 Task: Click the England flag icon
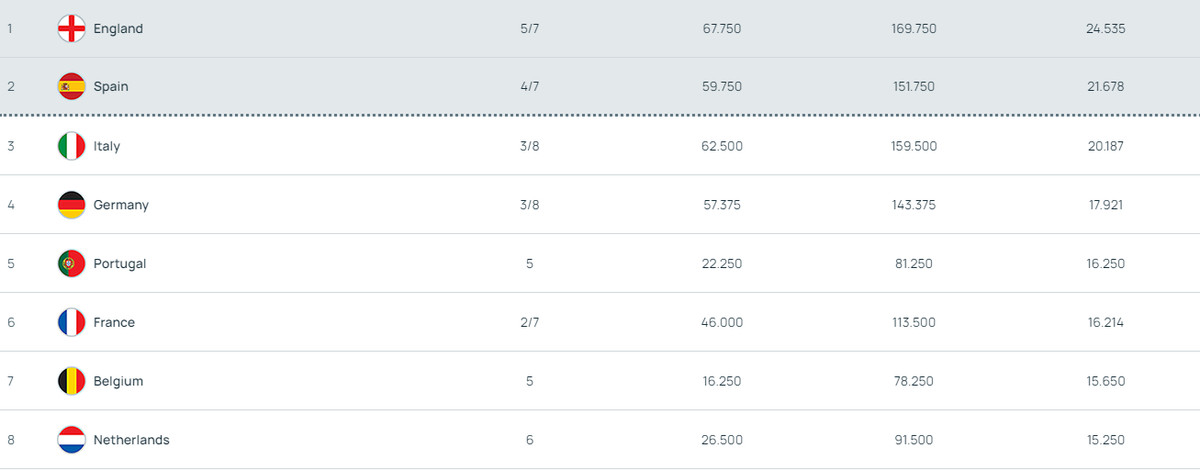pos(71,29)
